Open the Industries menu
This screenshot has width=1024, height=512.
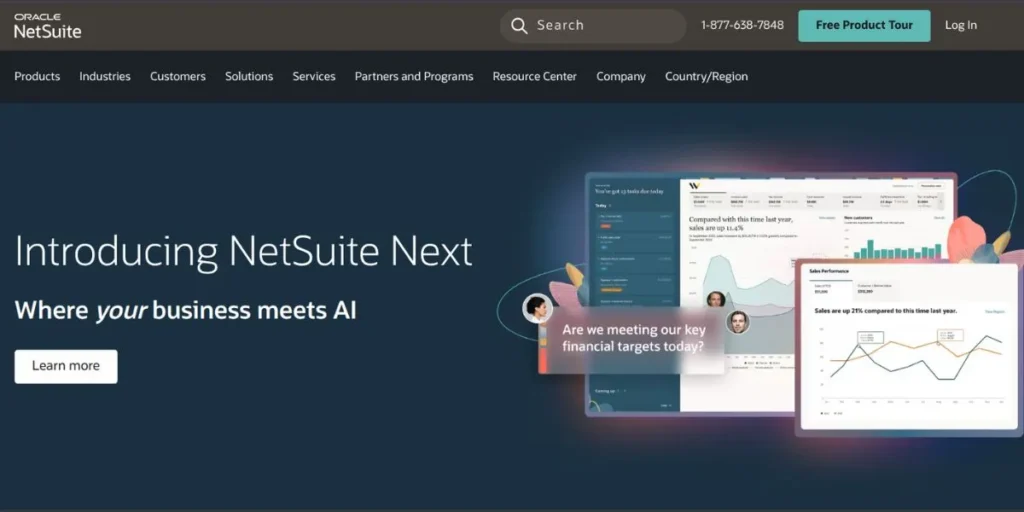(105, 76)
